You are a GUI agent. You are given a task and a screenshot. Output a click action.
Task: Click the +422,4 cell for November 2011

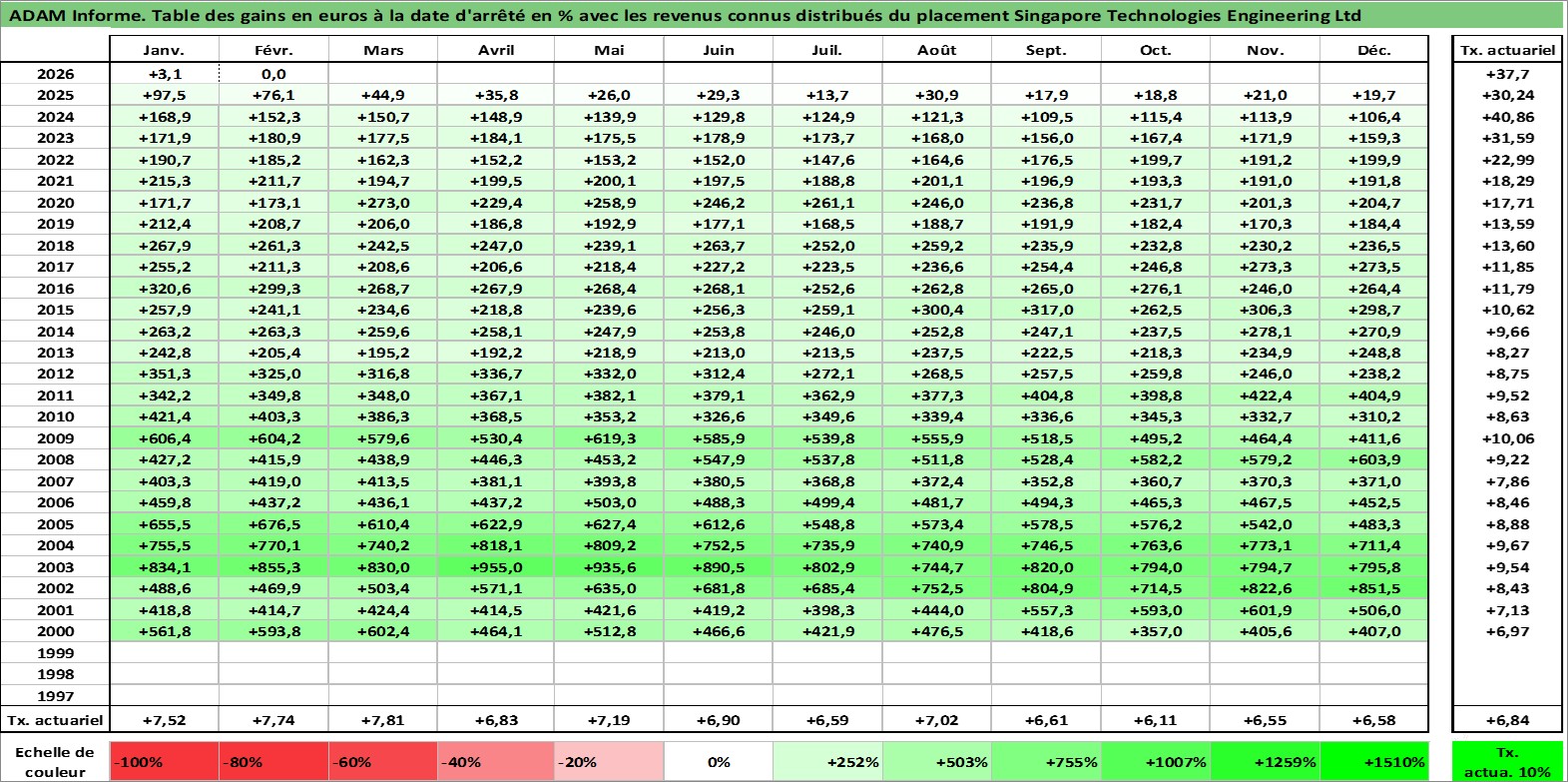(1266, 395)
